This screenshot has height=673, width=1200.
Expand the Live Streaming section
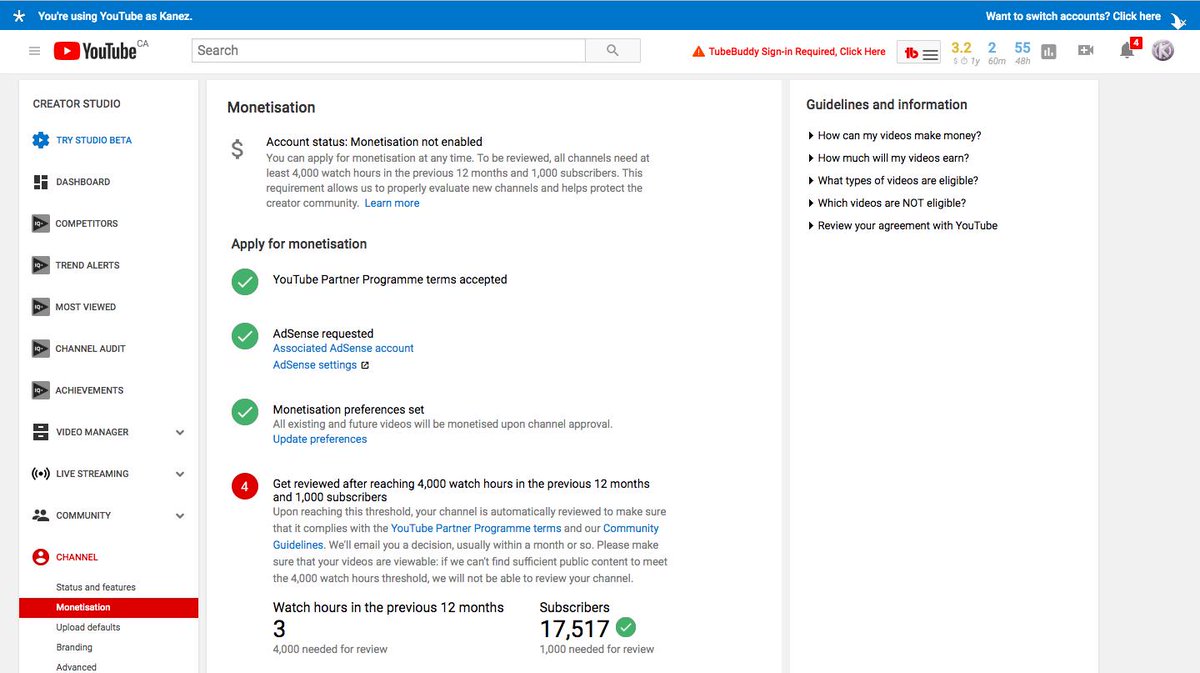click(x=180, y=474)
